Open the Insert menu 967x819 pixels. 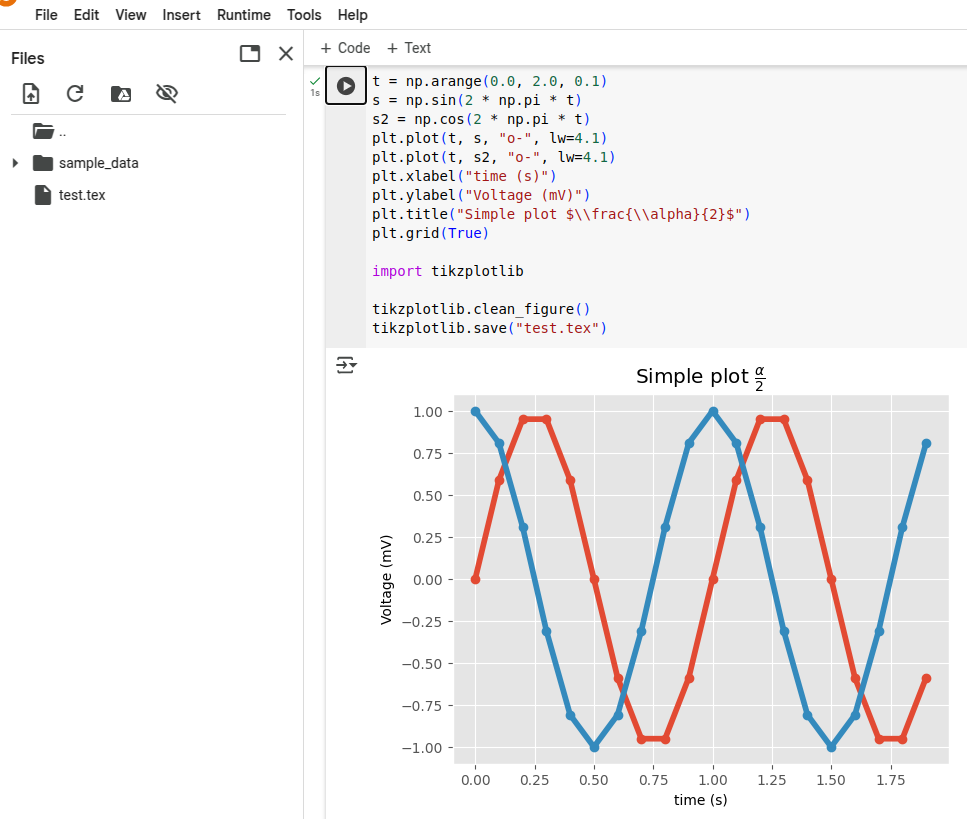coord(181,15)
